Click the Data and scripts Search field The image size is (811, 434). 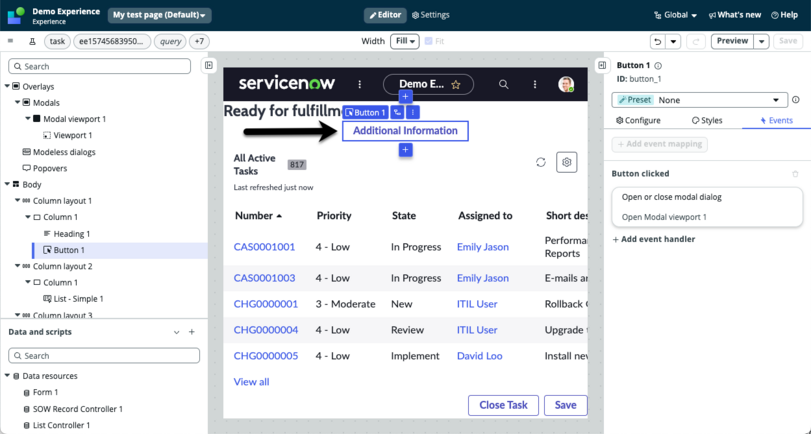(x=104, y=356)
